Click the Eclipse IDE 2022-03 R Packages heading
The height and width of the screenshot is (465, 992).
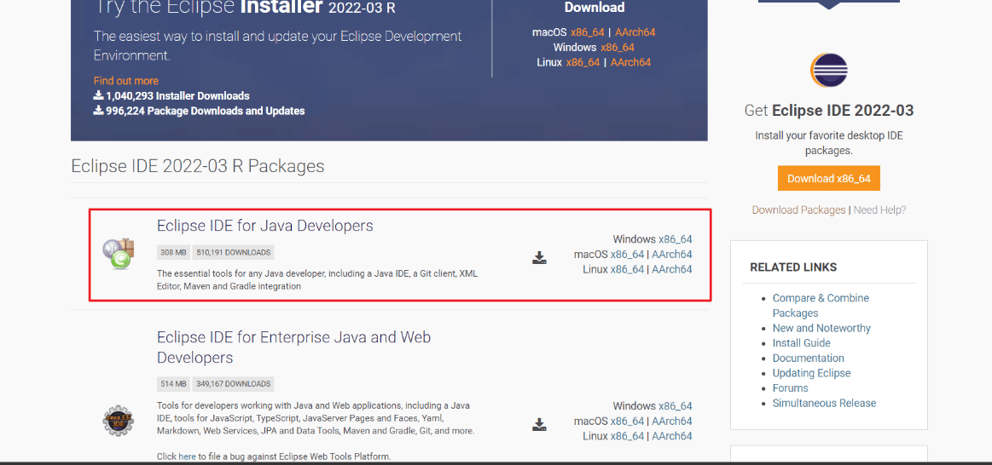pos(197,166)
